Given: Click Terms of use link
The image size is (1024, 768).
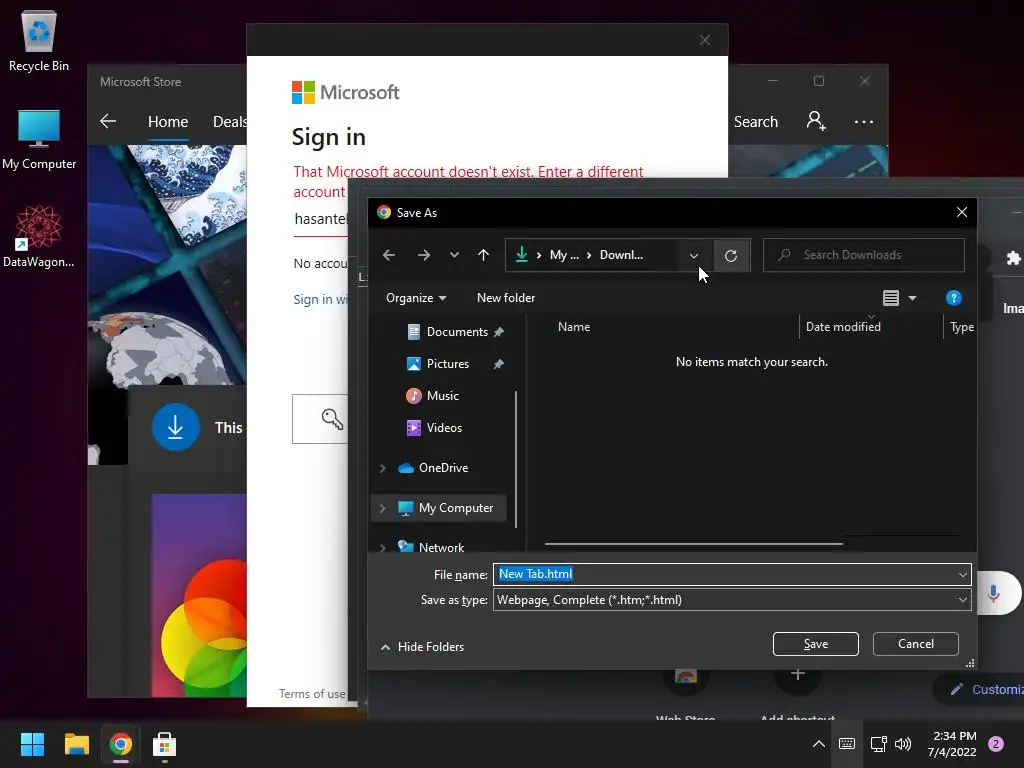Looking at the screenshot, I should coord(312,694).
